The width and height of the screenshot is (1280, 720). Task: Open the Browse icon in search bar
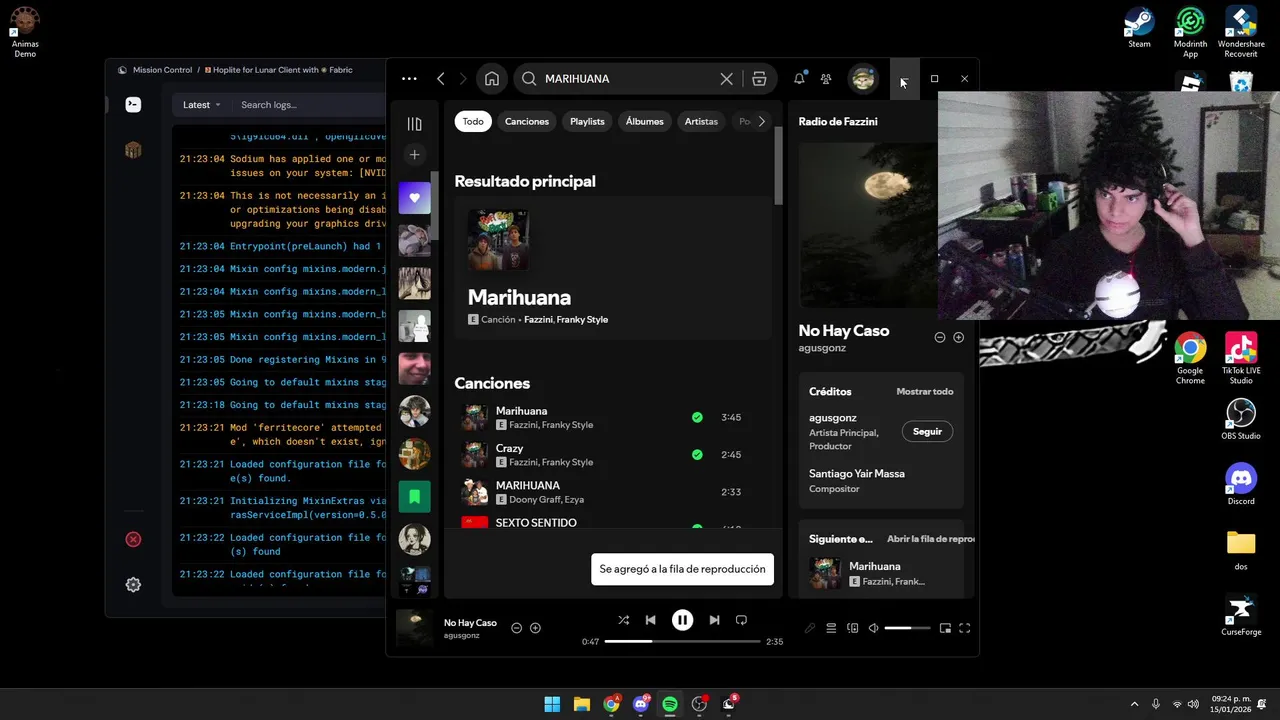coord(759,79)
